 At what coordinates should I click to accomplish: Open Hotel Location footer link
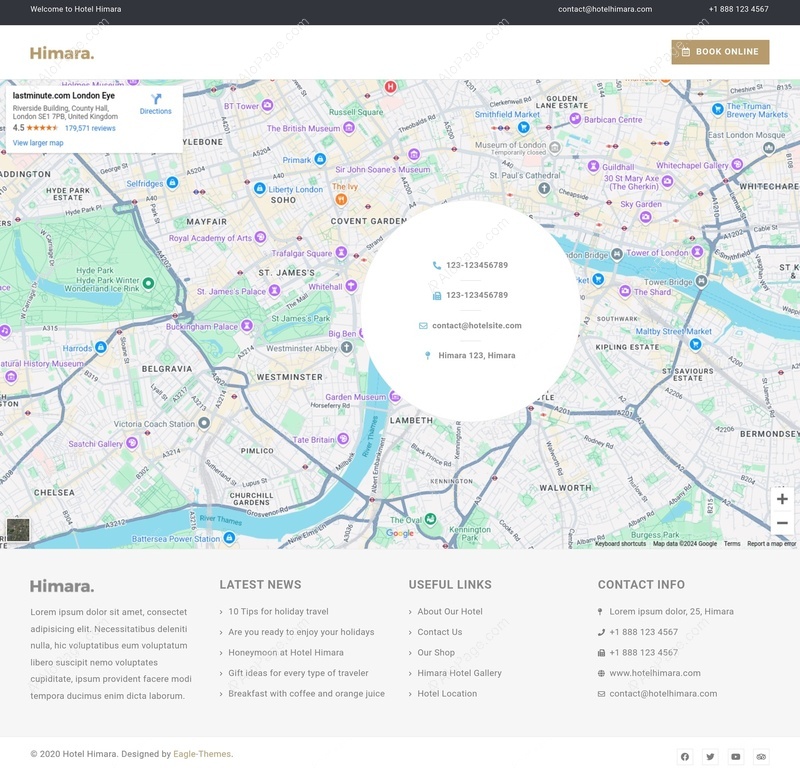447,693
